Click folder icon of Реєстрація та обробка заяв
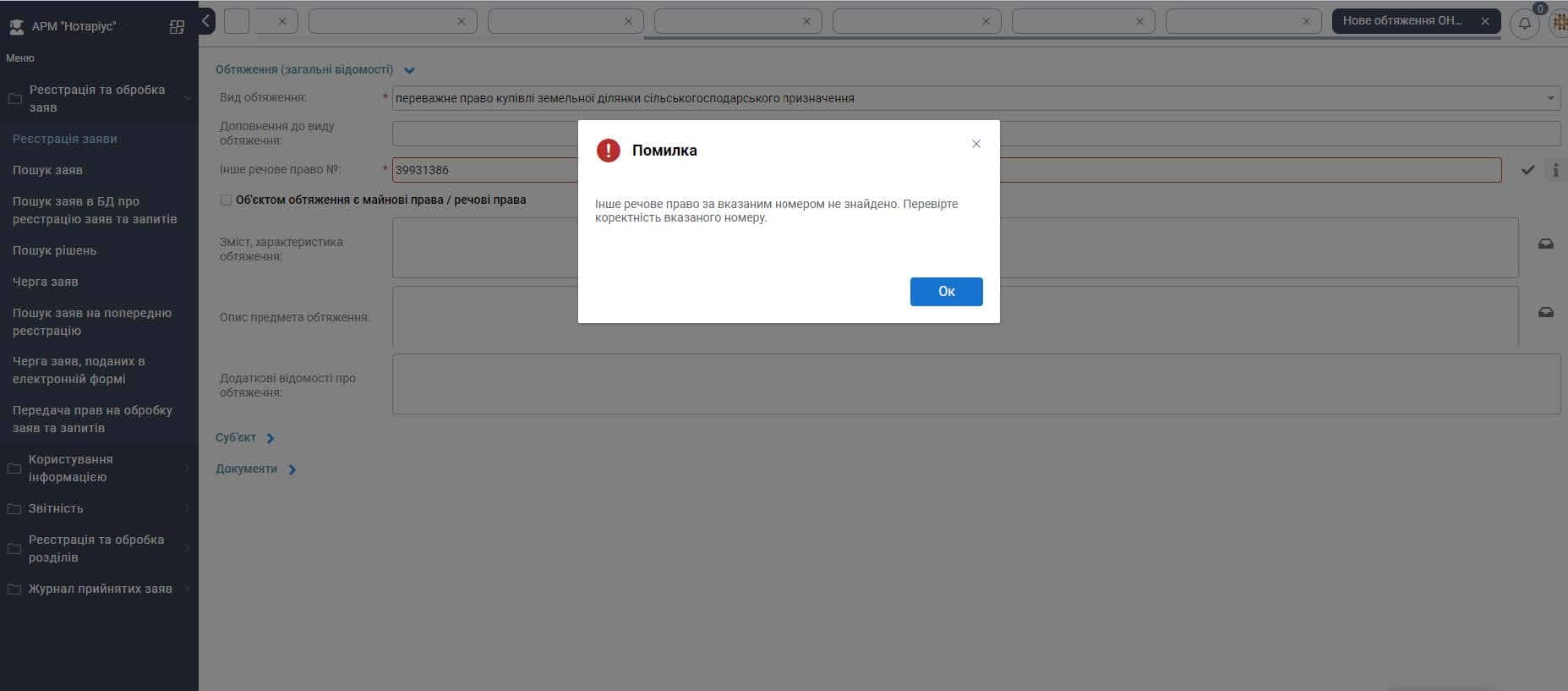This screenshot has height=691, width=1568. [x=14, y=99]
